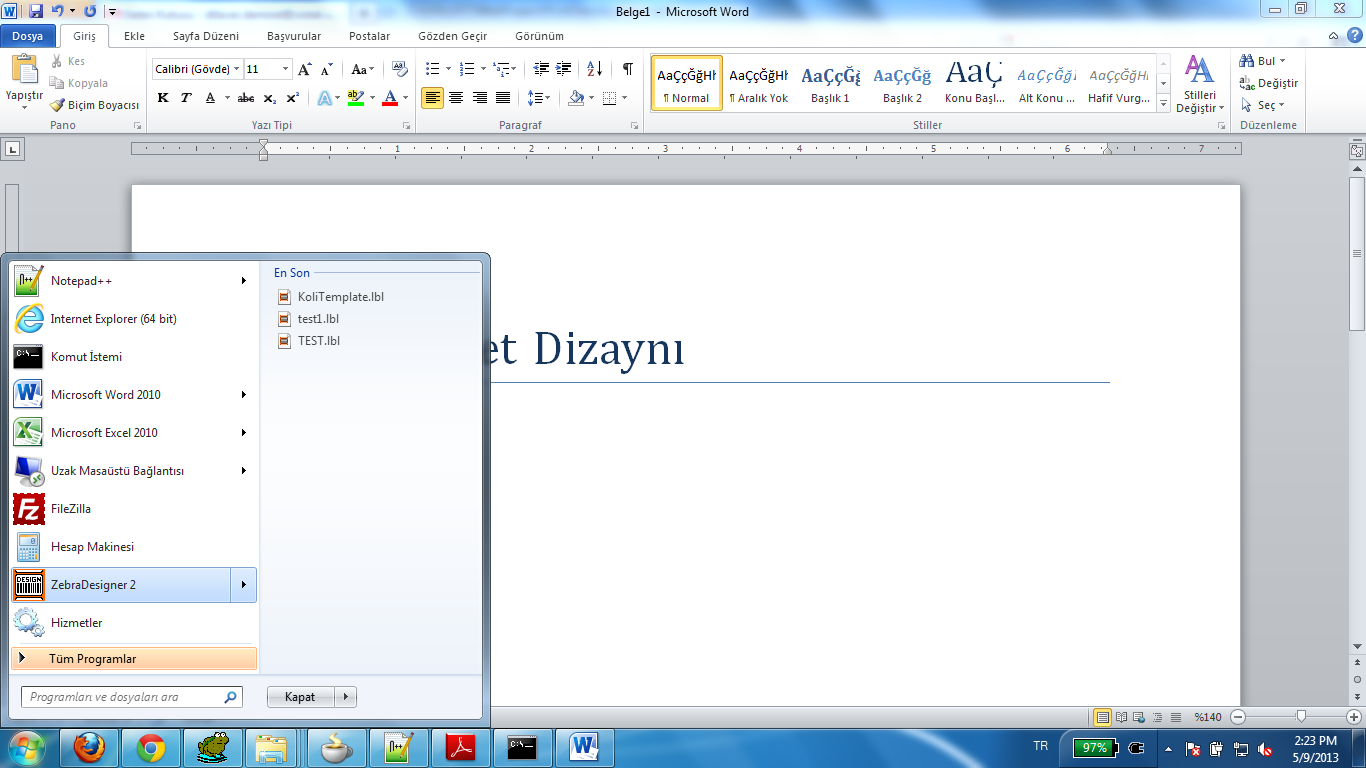Open font name dropdown Calibri (Gövde)
This screenshot has width=1366, height=768.
236,69
